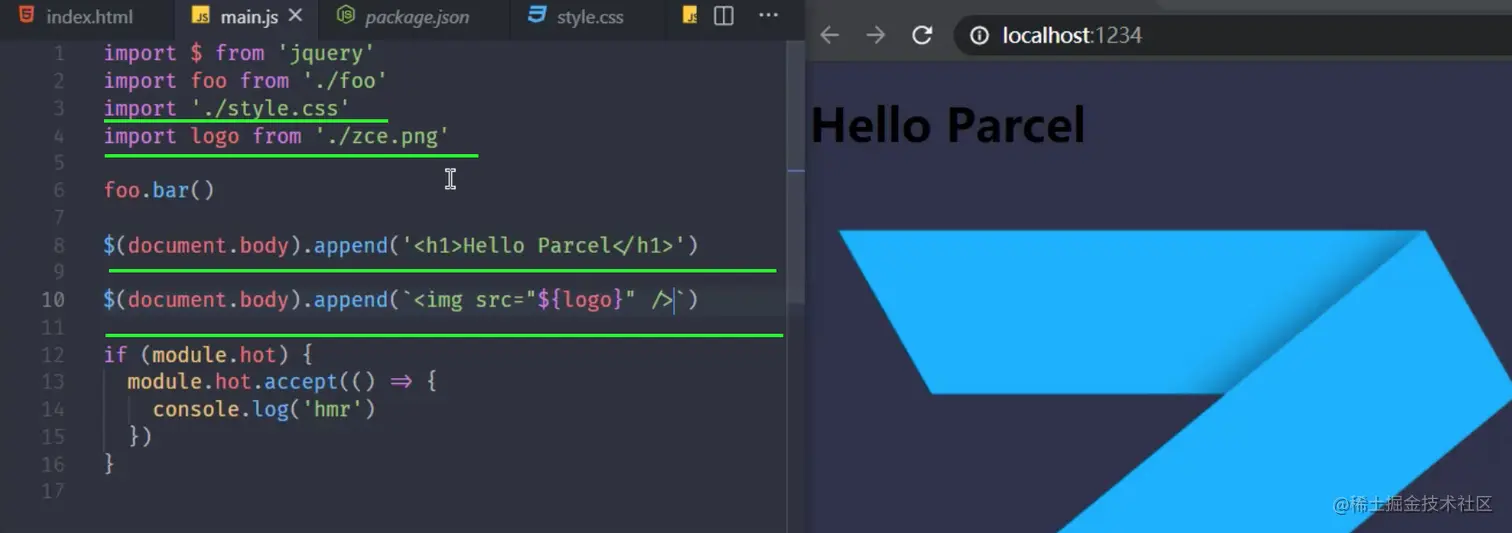Click the console.log('hmr') line
This screenshot has width=1512, height=533.
[x=264, y=409]
